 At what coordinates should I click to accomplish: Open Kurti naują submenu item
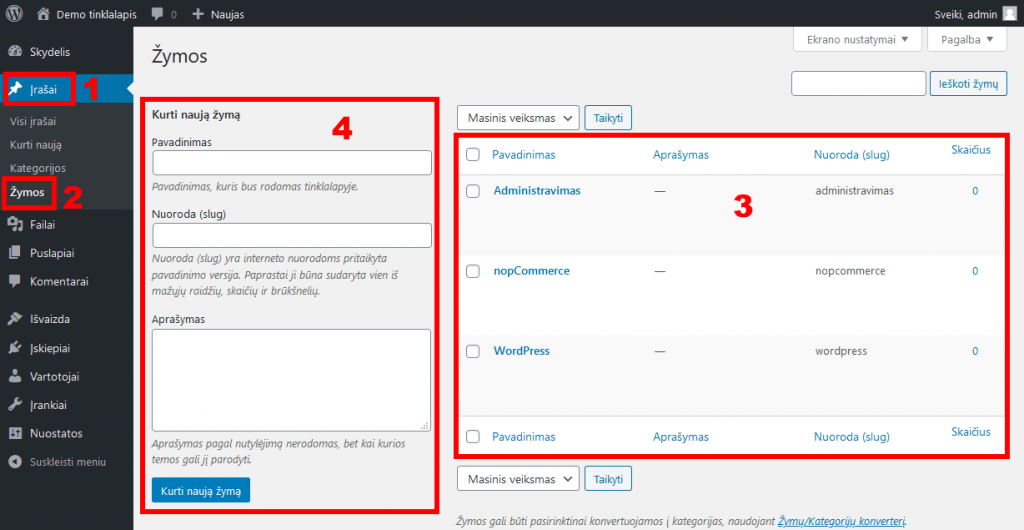pos(36,145)
